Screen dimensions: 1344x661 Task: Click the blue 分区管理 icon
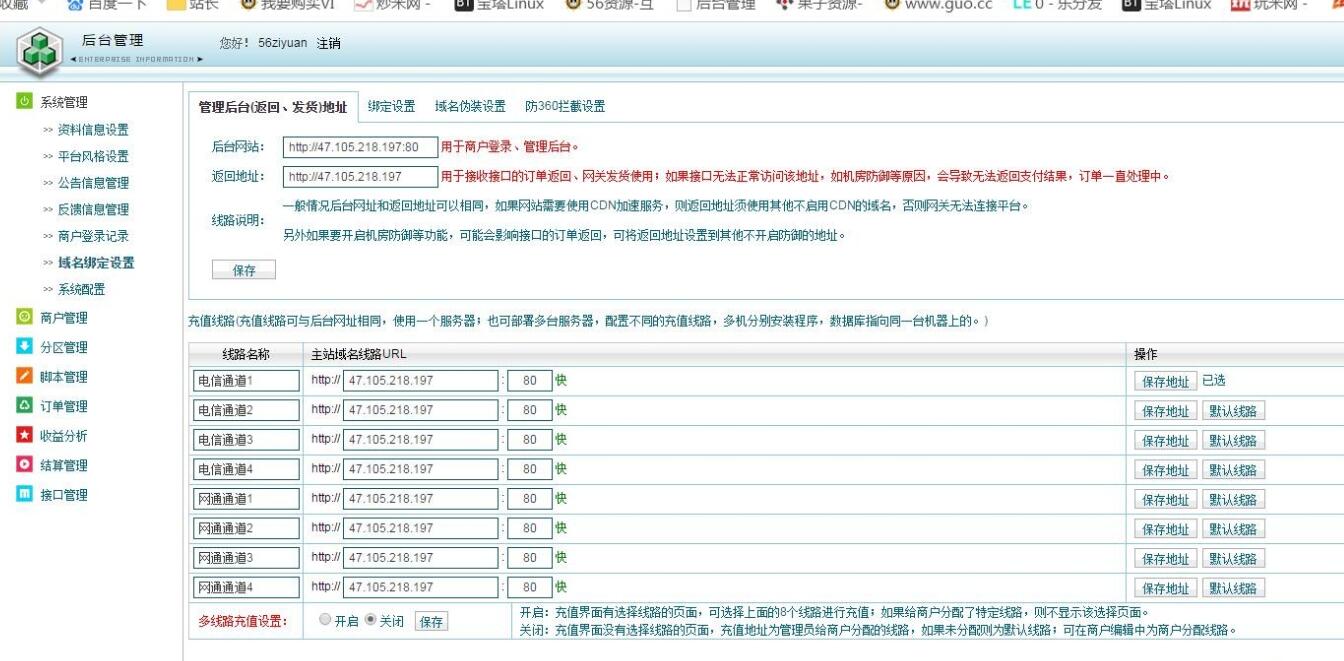[x=25, y=347]
